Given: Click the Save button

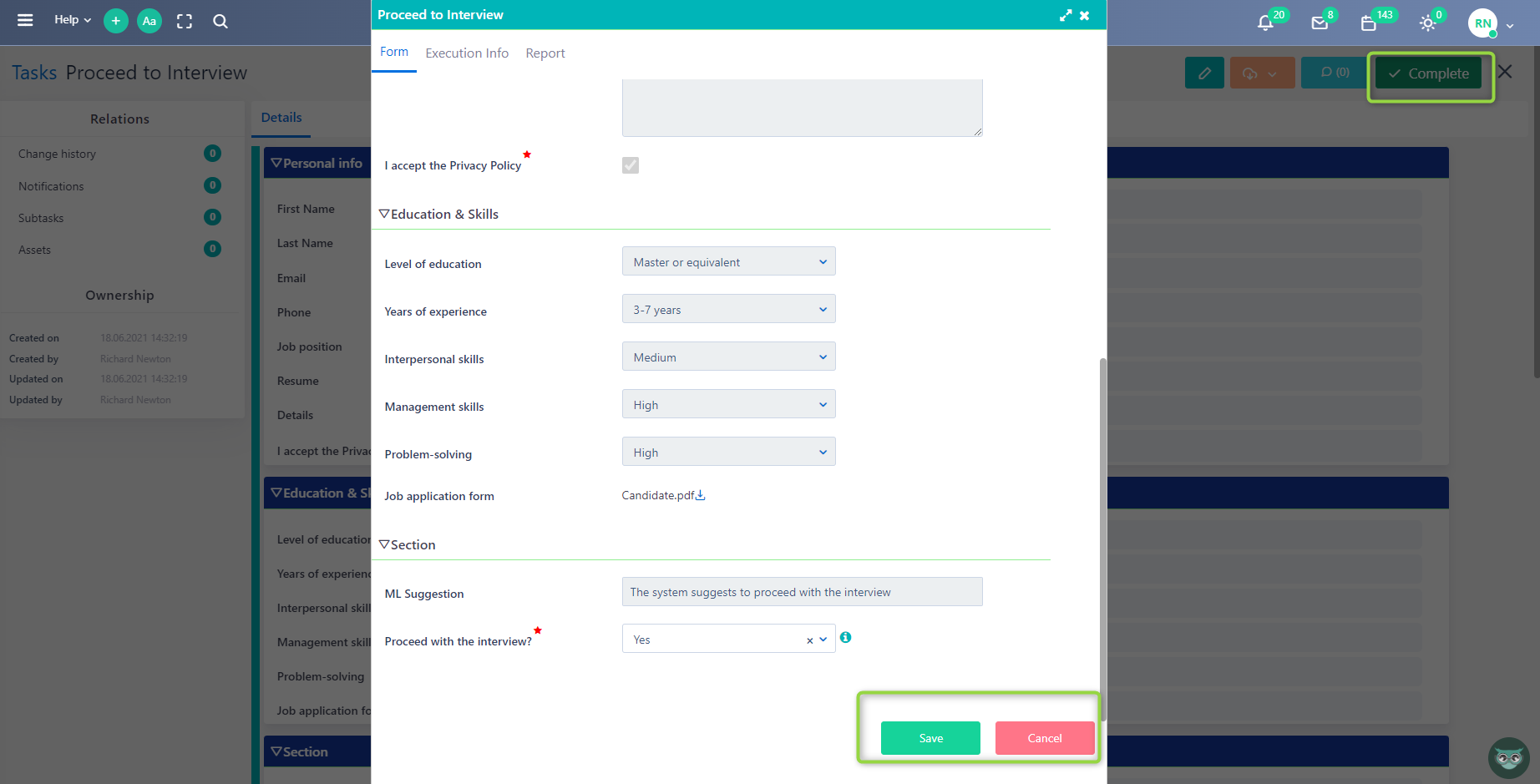Looking at the screenshot, I should click(930, 738).
